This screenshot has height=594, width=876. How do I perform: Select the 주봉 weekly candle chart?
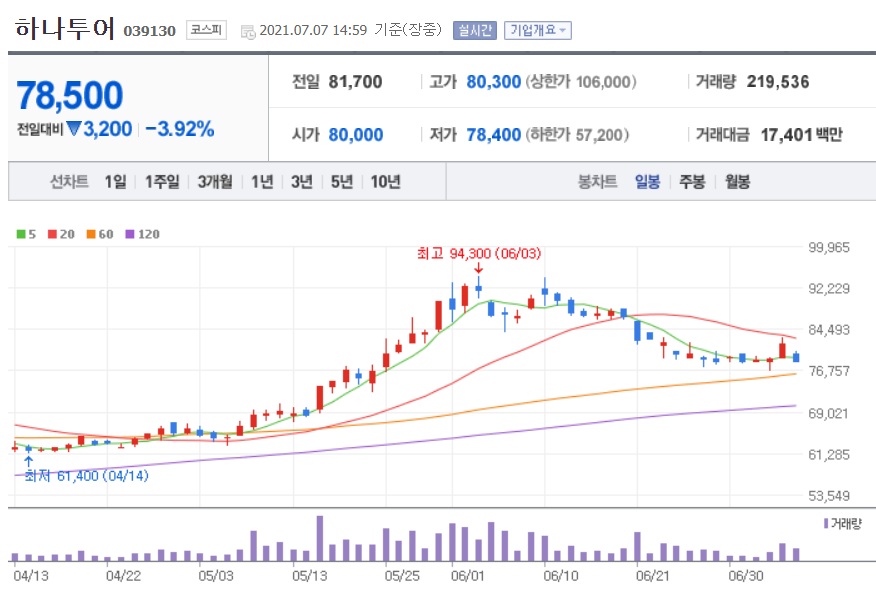(x=692, y=182)
